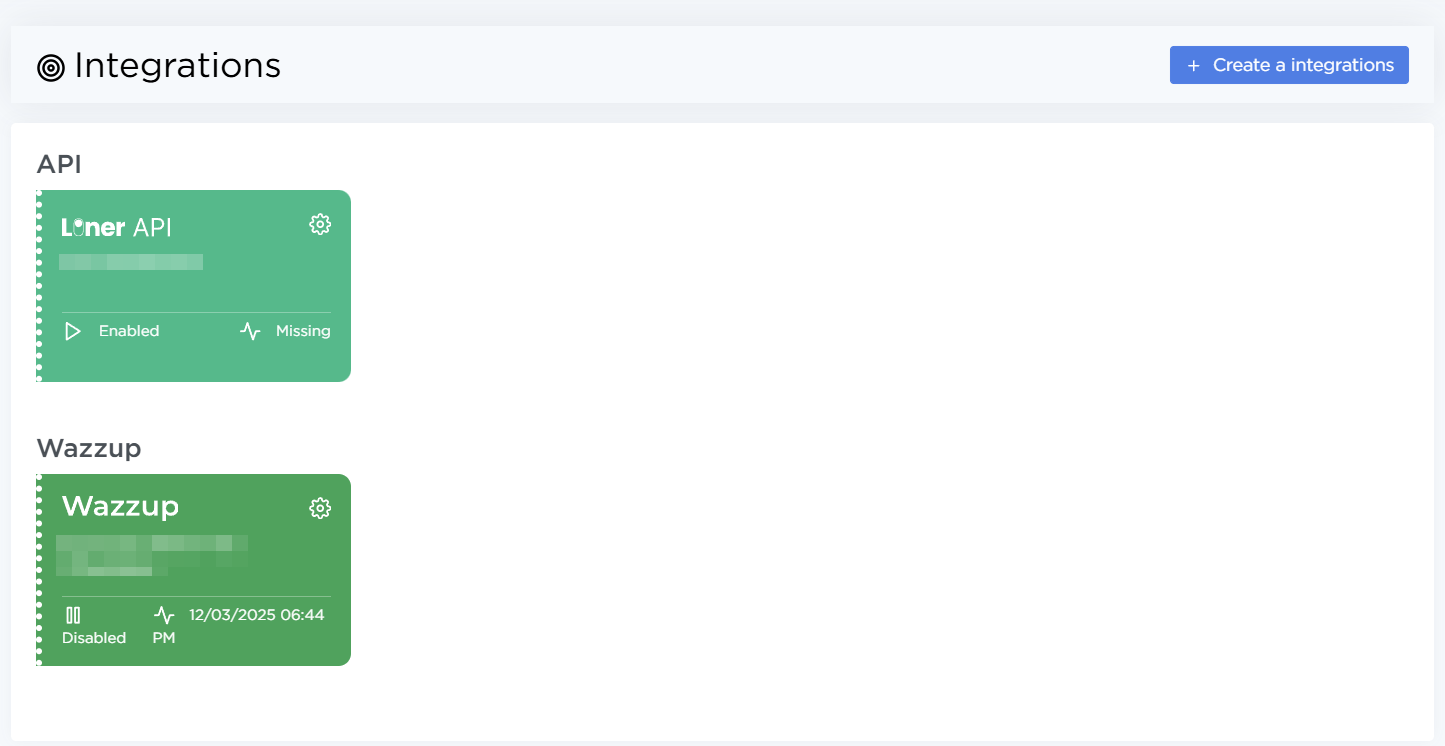Click blurred description text on Wazzup card
Screen dimensions: 1445x746
[x=152, y=555]
